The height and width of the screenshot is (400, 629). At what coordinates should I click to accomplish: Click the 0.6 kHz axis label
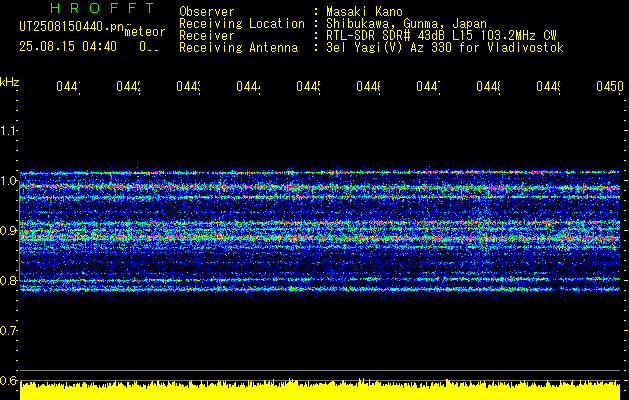point(8,380)
